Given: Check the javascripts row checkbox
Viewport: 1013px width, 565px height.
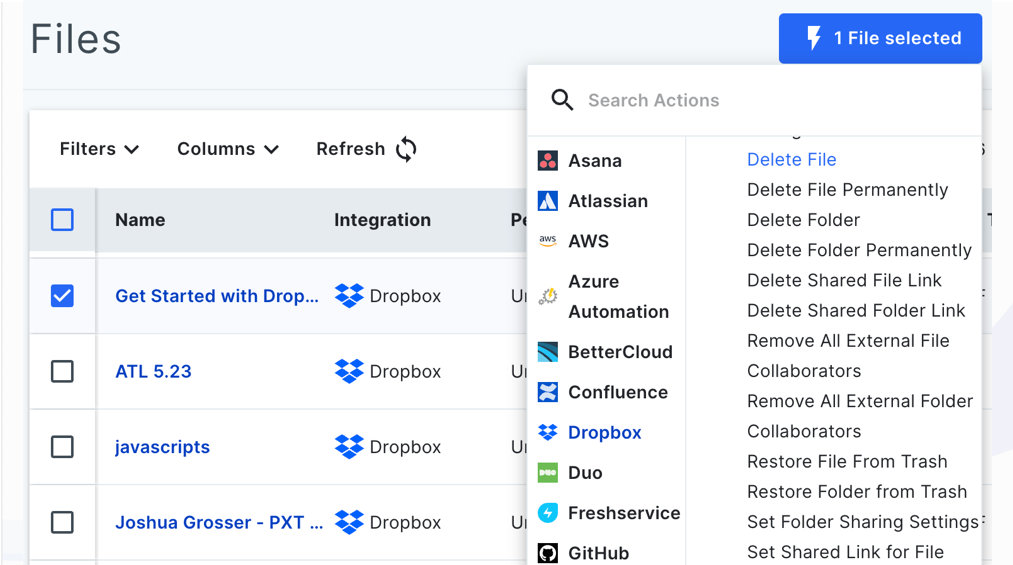Looking at the screenshot, I should click(62, 447).
